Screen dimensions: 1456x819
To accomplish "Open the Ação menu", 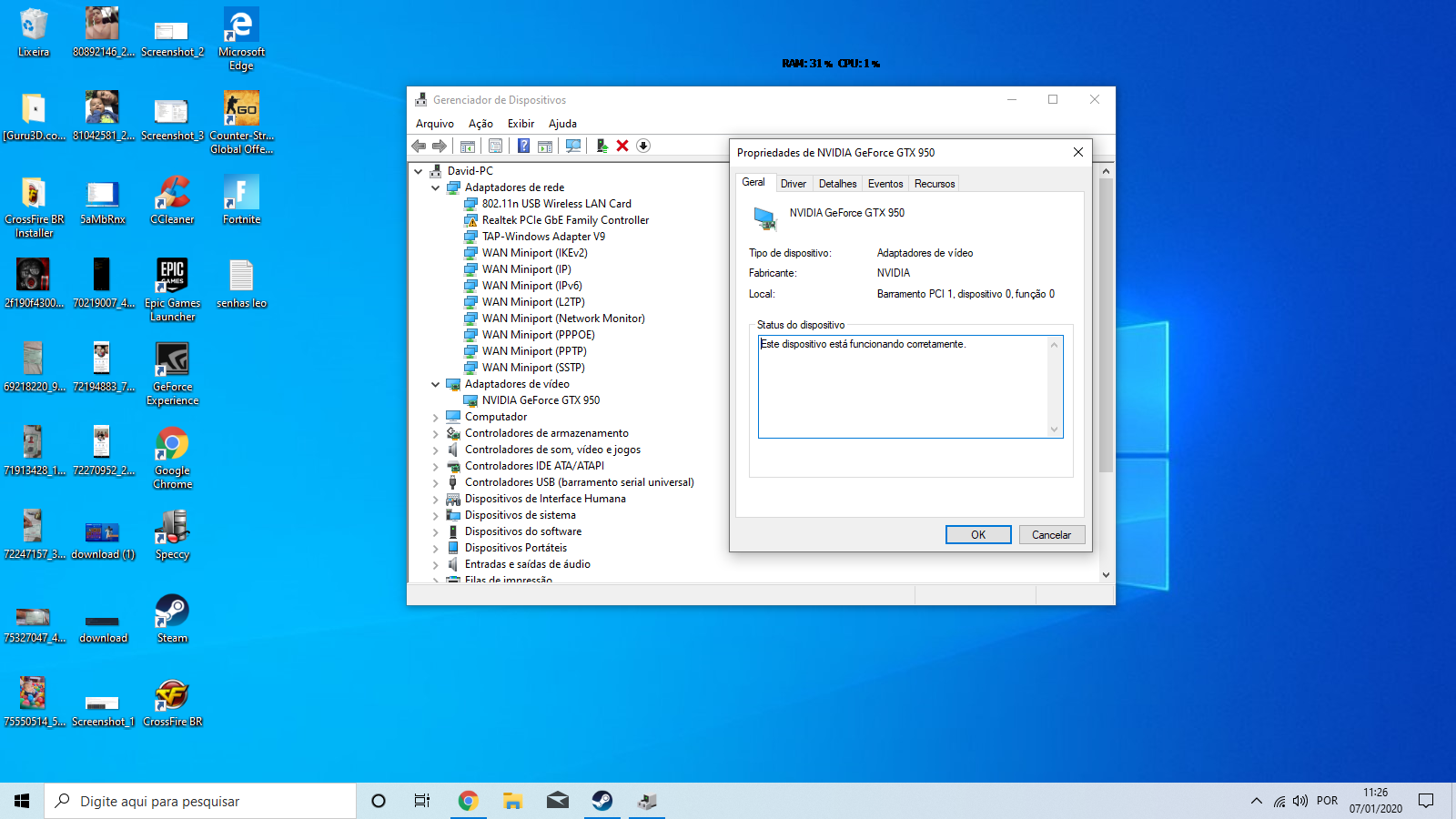I will [x=480, y=124].
